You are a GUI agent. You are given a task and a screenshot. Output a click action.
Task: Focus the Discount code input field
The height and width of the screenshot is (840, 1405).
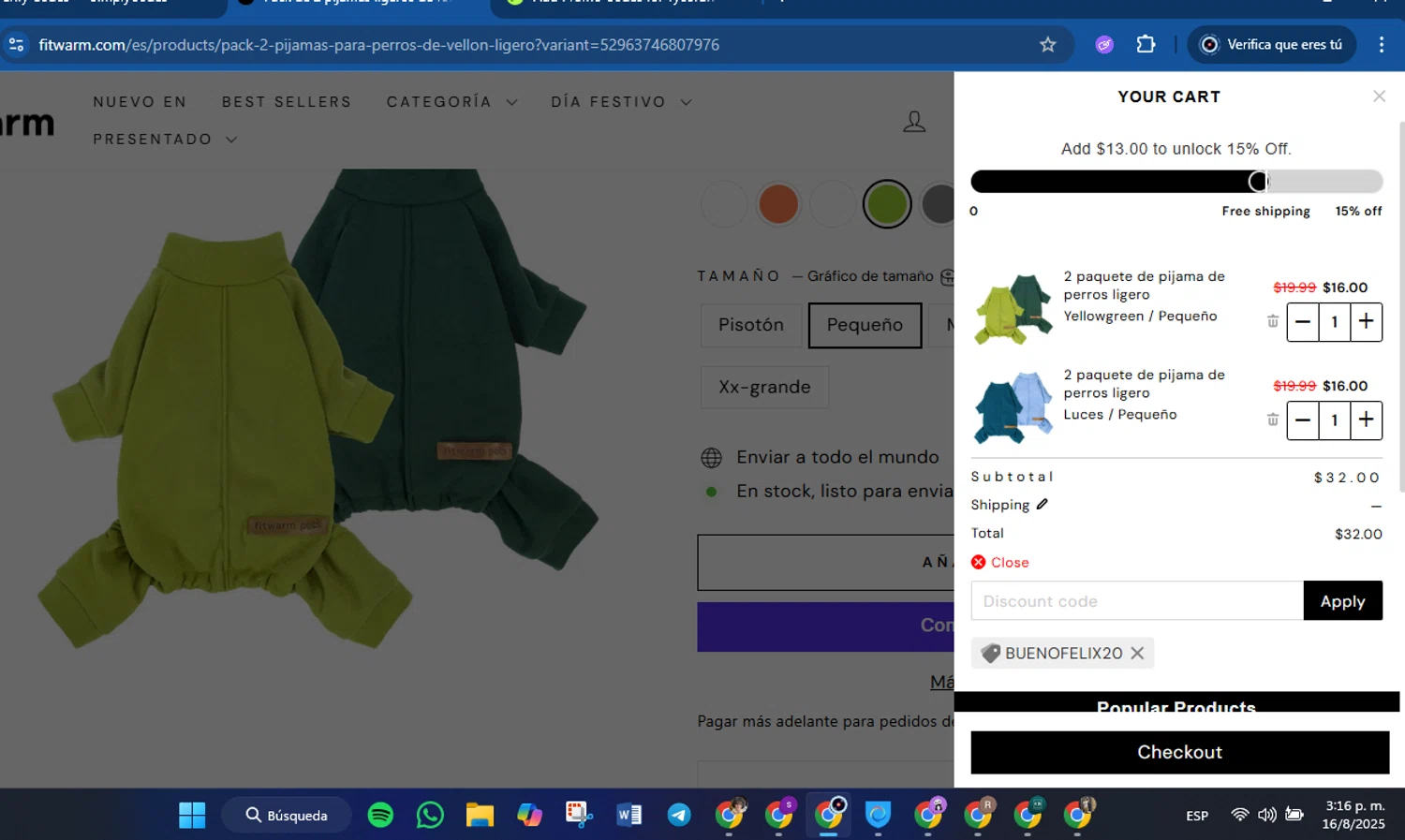[x=1137, y=600]
